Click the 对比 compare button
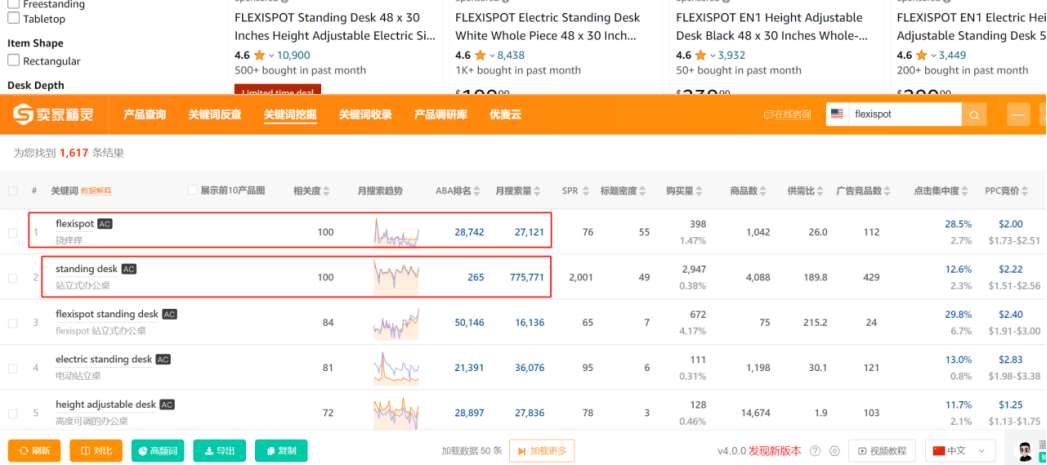 [96, 450]
